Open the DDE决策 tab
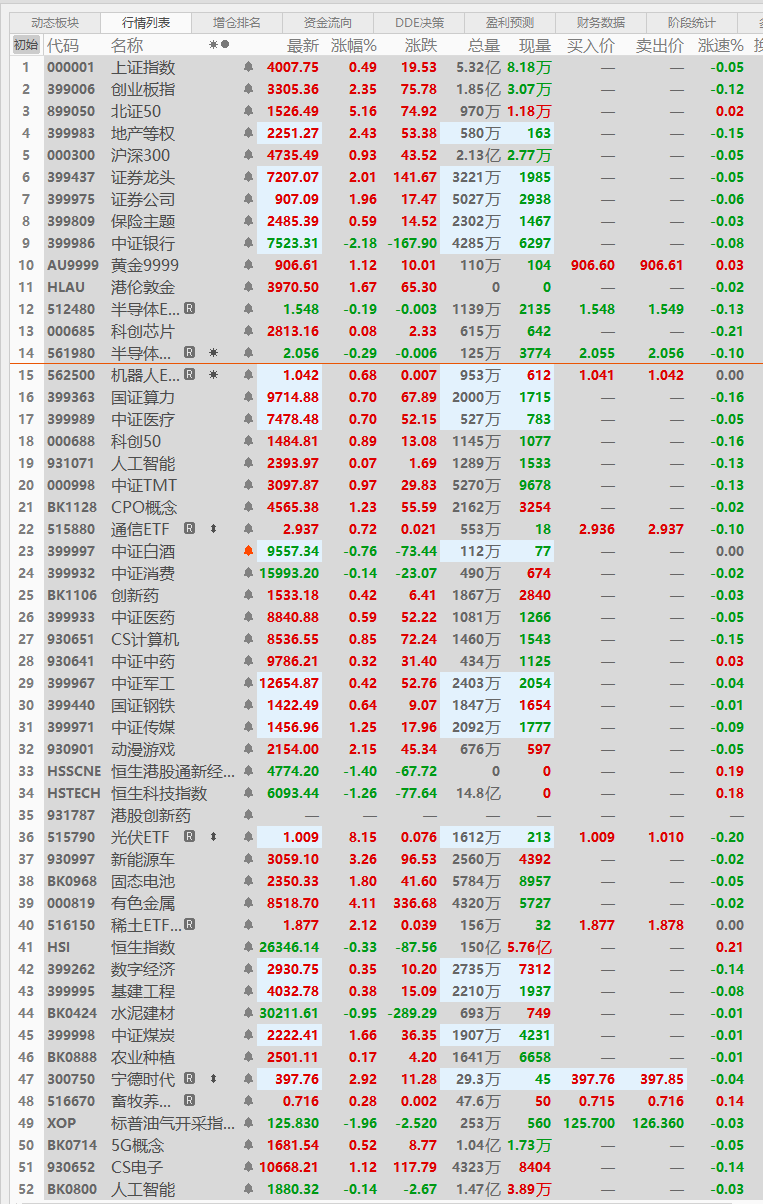The width and height of the screenshot is (763, 1204). (x=418, y=22)
